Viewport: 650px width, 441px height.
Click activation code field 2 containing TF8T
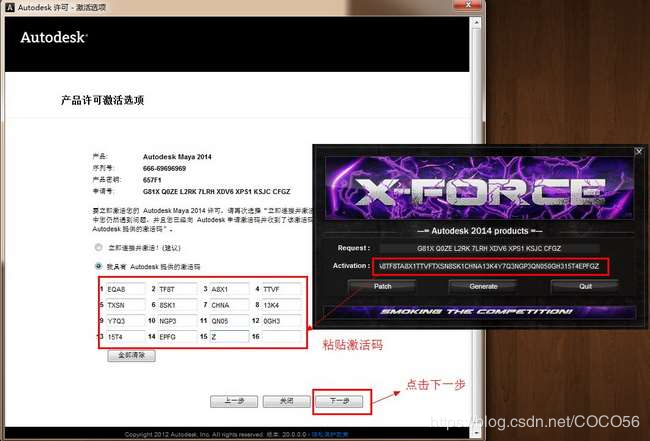click(x=177, y=289)
